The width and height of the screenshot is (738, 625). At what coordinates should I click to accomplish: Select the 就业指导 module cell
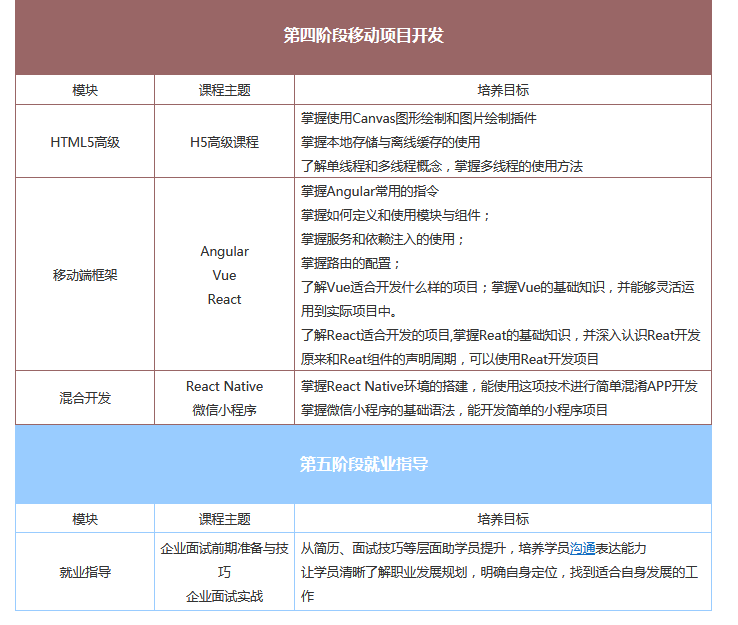(x=85, y=572)
